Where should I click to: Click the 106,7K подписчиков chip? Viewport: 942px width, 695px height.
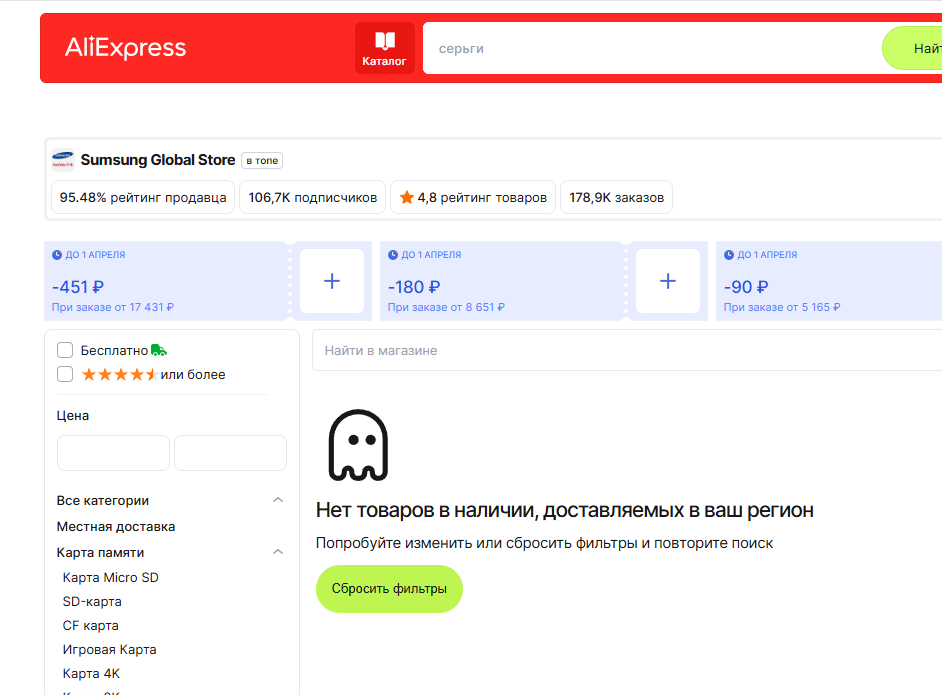coord(312,197)
